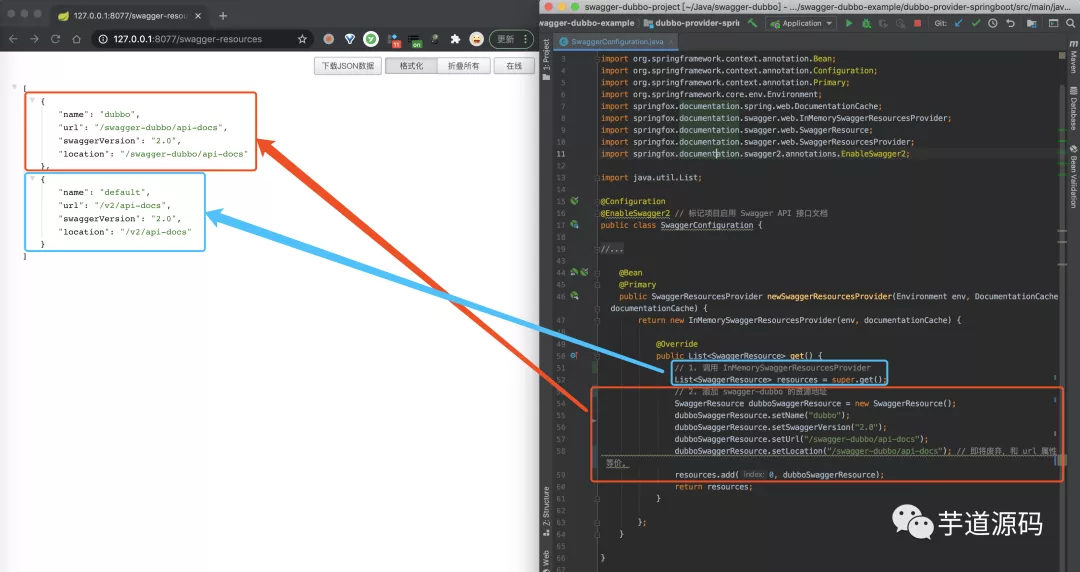Run the application with green play button
The image size is (1080, 572).
click(849, 23)
